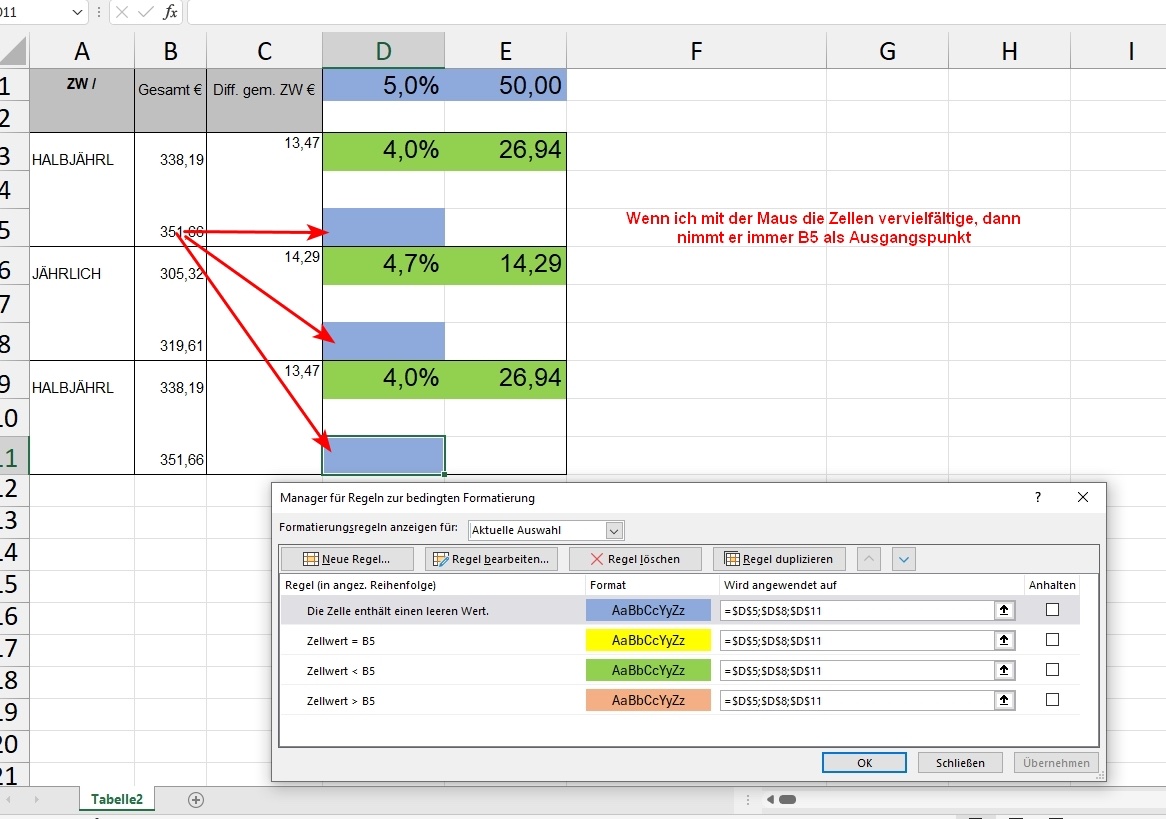
Task: Click the OK button in the dialog
Action: [864, 762]
